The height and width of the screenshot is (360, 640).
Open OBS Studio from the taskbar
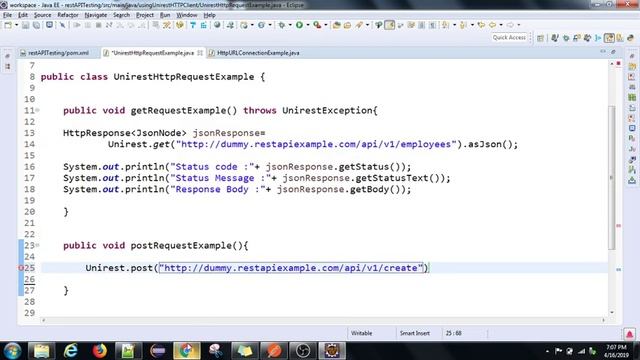[x=302, y=351]
